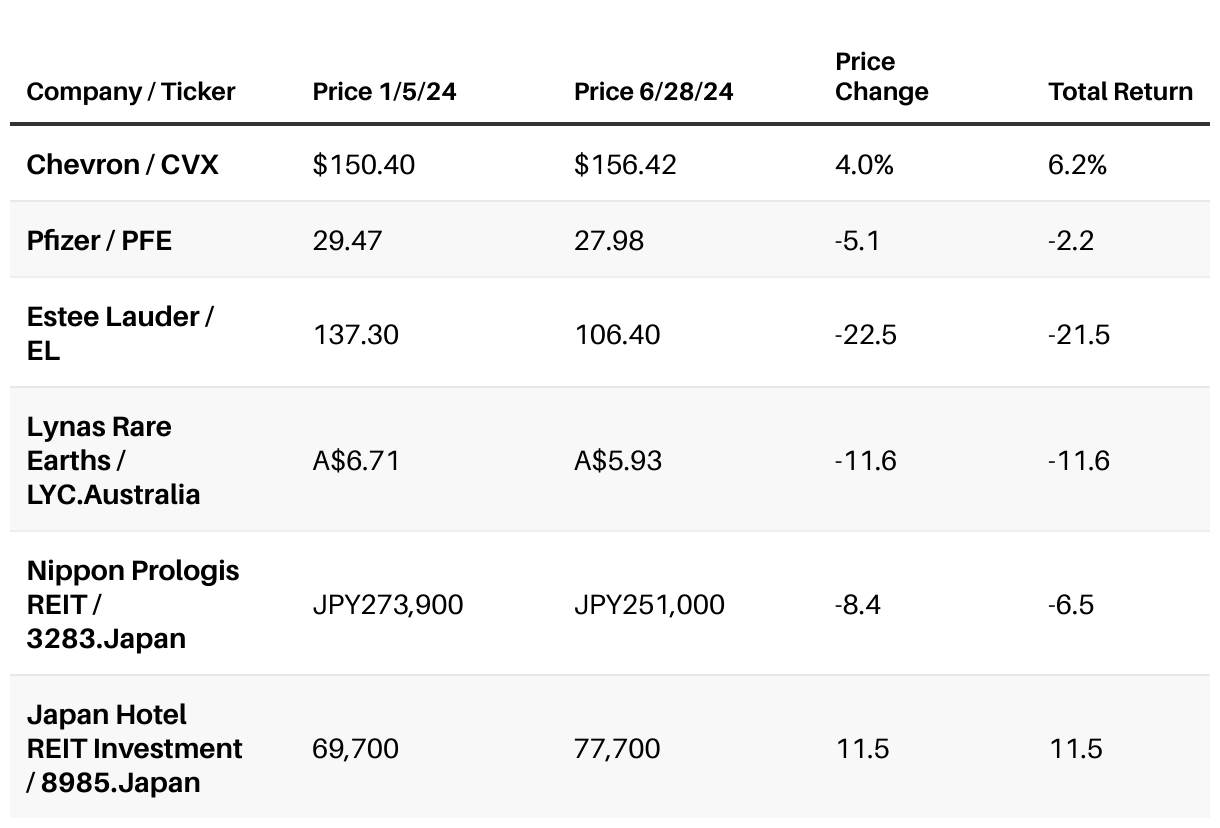The height and width of the screenshot is (828, 1220).
Task: Select the Total Return column header
Action: coord(1120,92)
